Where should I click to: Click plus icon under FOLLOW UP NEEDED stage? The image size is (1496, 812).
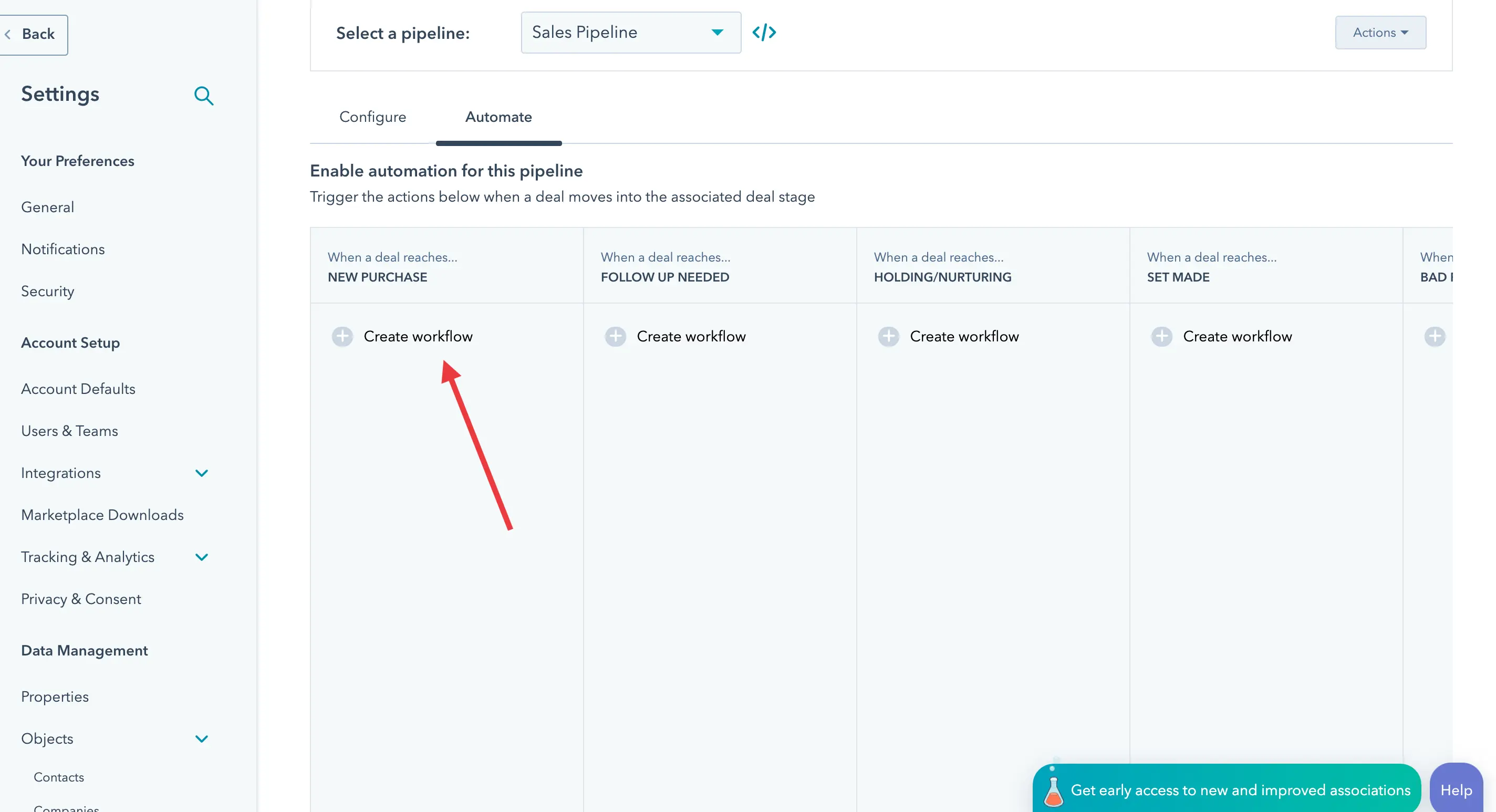pyautogui.click(x=616, y=336)
